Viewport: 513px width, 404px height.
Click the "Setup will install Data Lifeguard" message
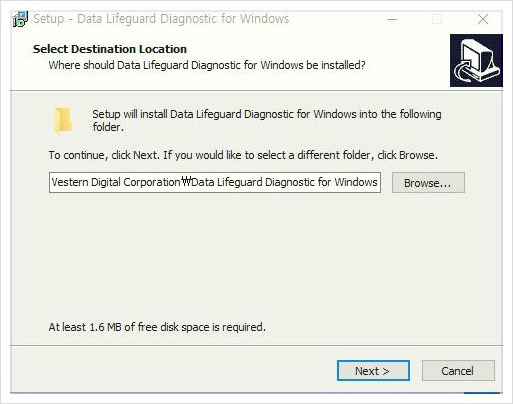tap(267, 120)
